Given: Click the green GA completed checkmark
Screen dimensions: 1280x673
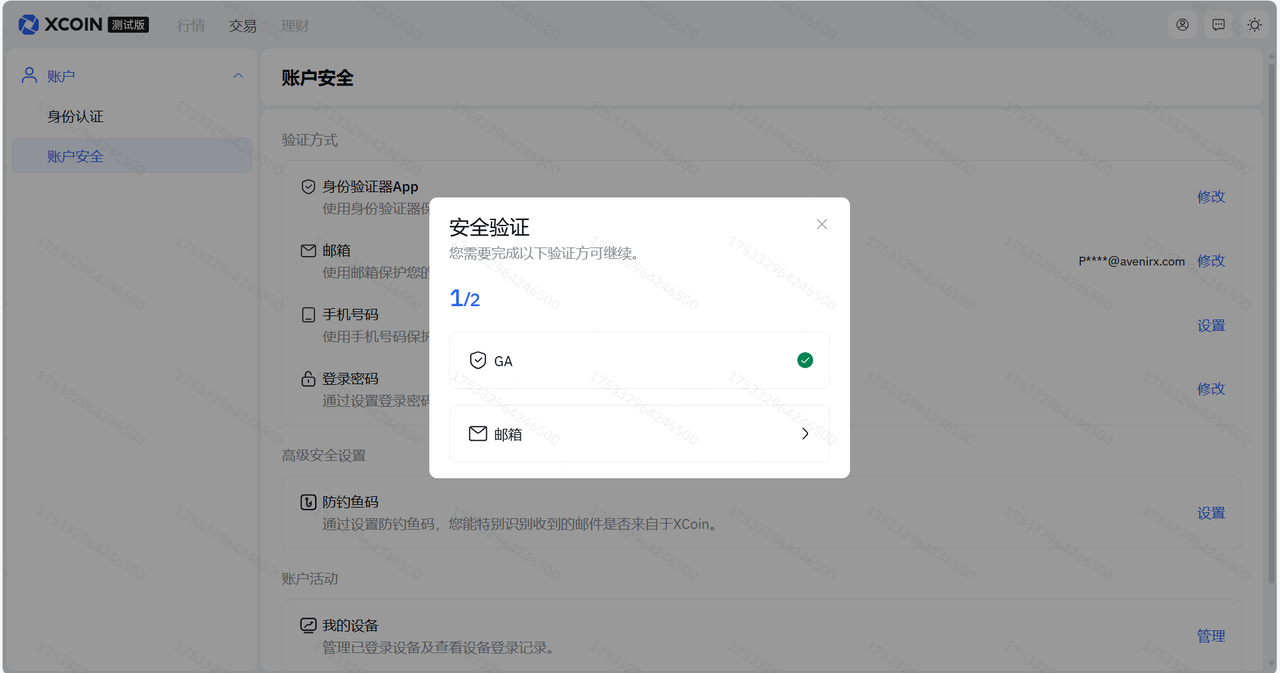Looking at the screenshot, I should [x=805, y=360].
